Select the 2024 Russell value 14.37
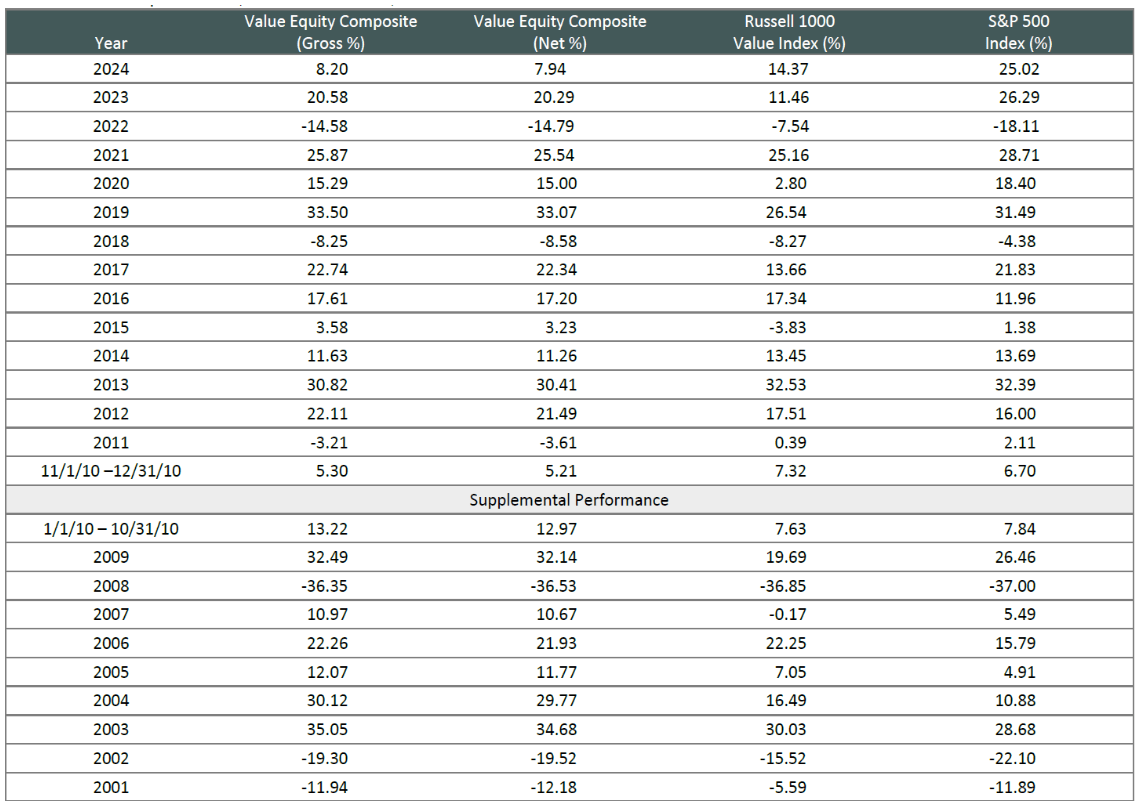Image resolution: width=1137 pixels, height=801 pixels. [789, 70]
